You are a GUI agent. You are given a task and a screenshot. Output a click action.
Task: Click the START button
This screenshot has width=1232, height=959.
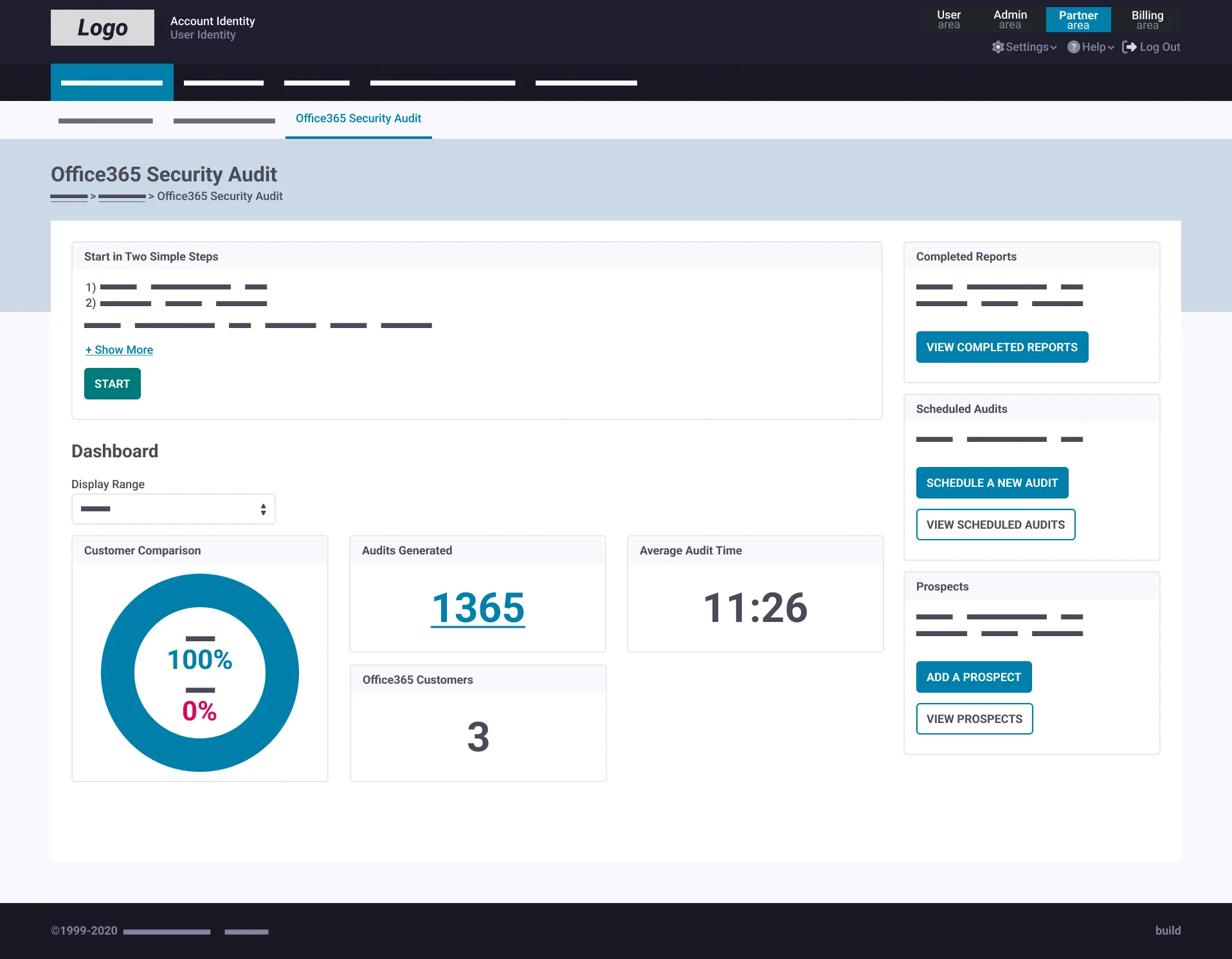113,384
